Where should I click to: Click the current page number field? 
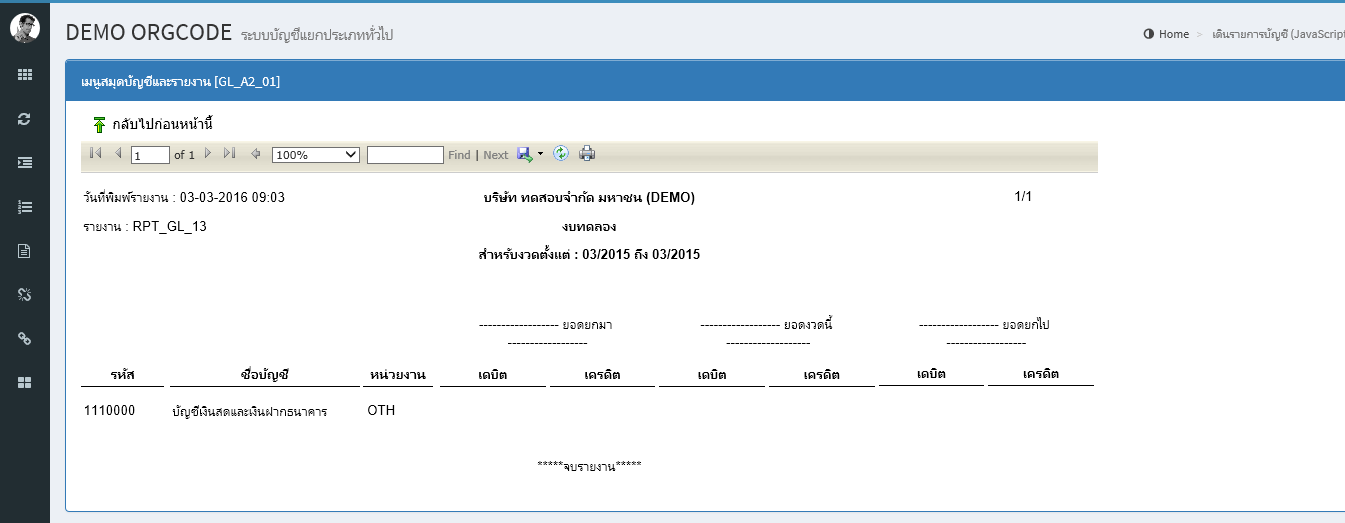(151, 155)
